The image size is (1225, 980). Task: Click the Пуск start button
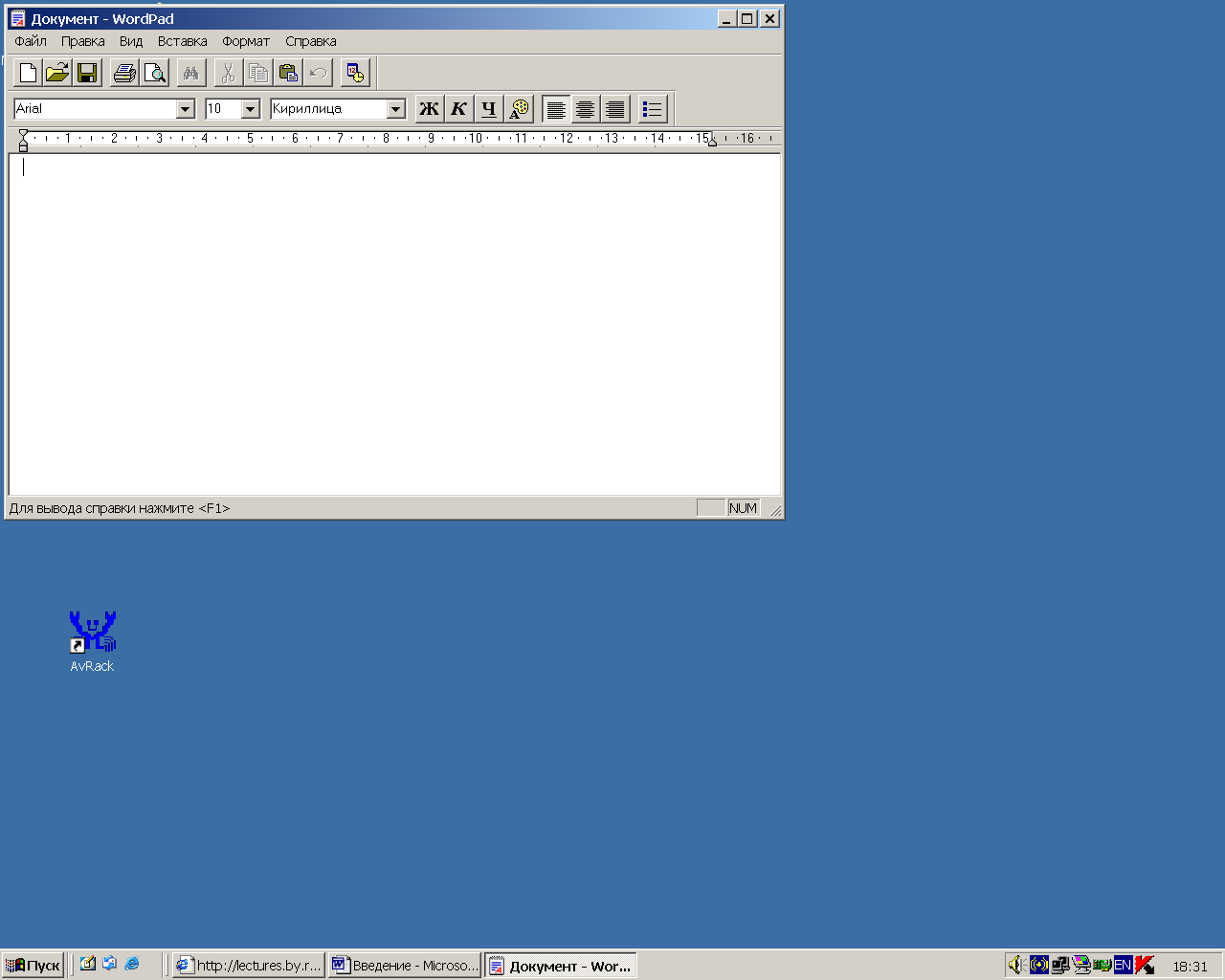(33, 965)
